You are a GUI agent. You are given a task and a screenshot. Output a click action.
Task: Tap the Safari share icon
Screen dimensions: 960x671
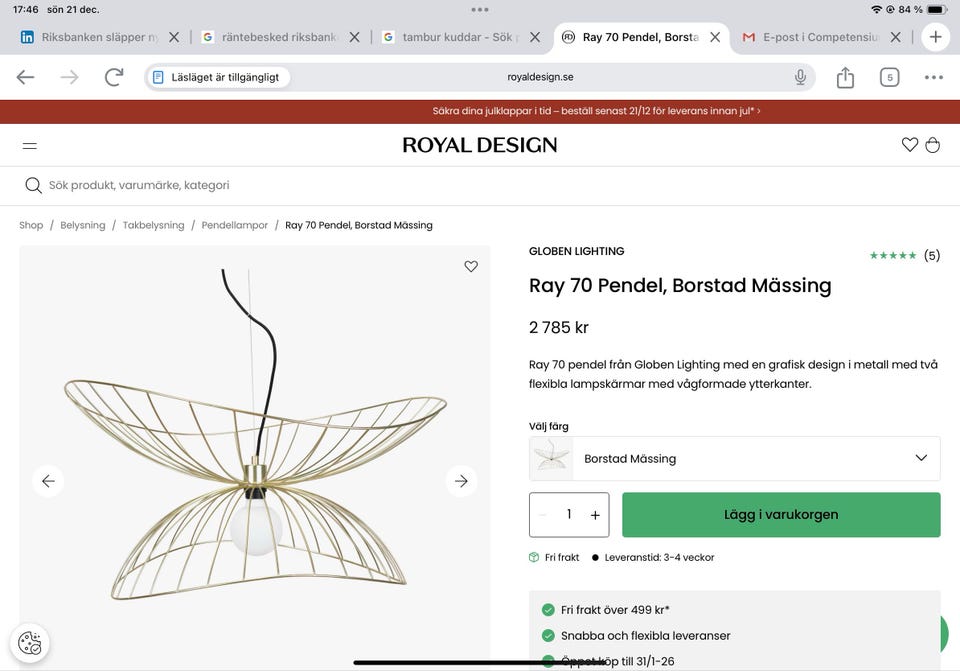[845, 77]
